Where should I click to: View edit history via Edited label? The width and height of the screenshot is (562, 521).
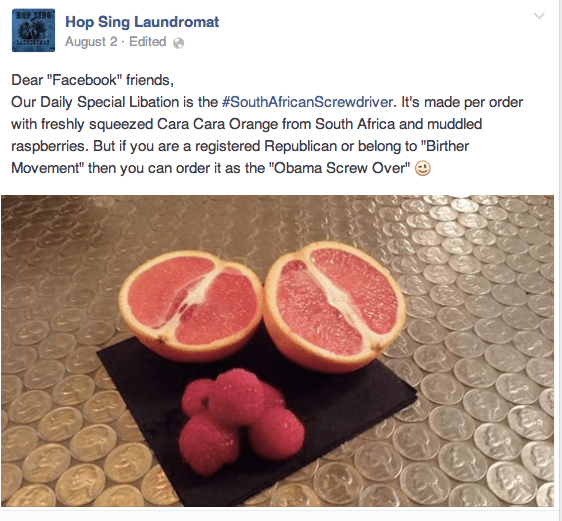pos(147,42)
